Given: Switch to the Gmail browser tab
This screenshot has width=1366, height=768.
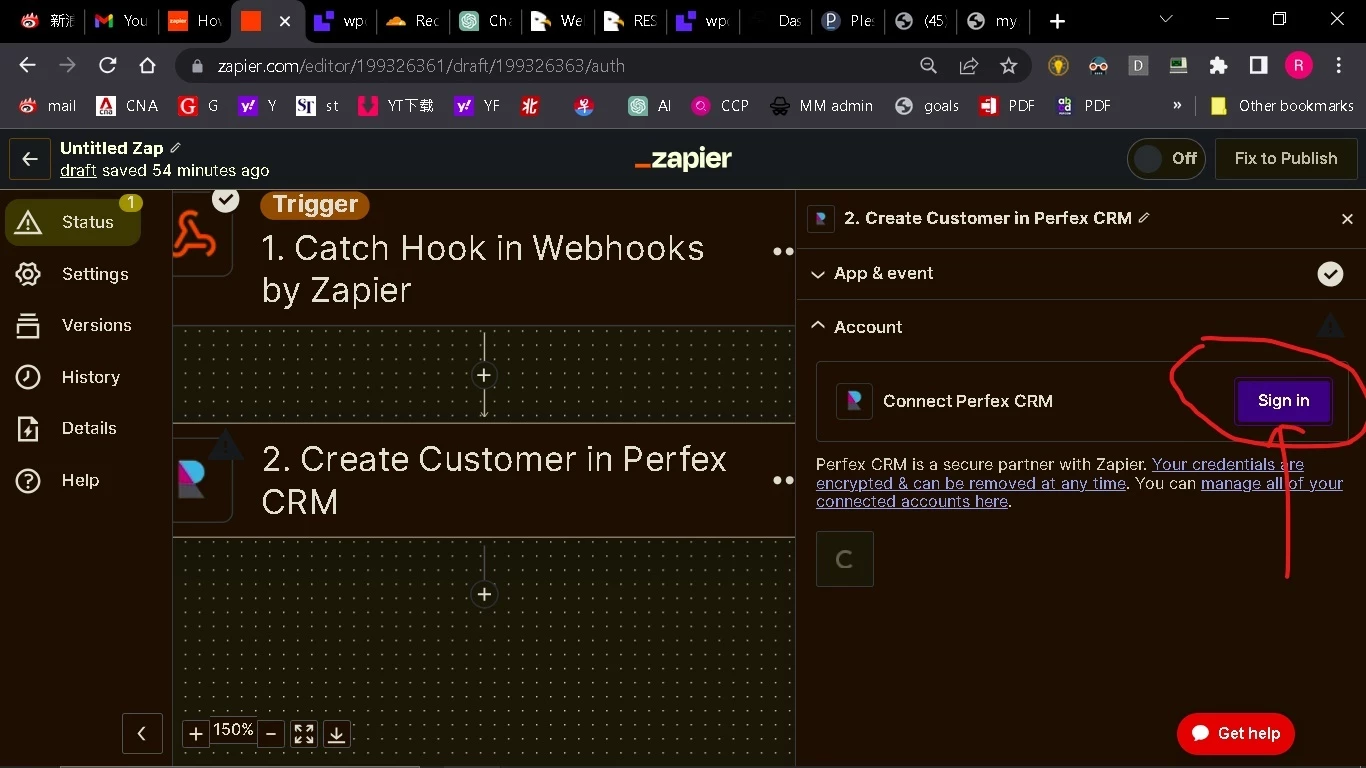Looking at the screenshot, I should point(121,20).
